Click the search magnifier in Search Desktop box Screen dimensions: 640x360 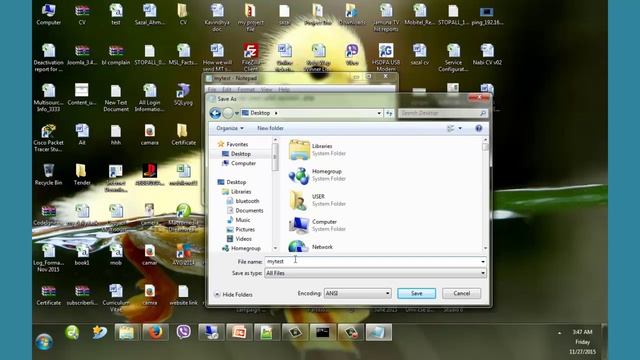tap(483, 113)
